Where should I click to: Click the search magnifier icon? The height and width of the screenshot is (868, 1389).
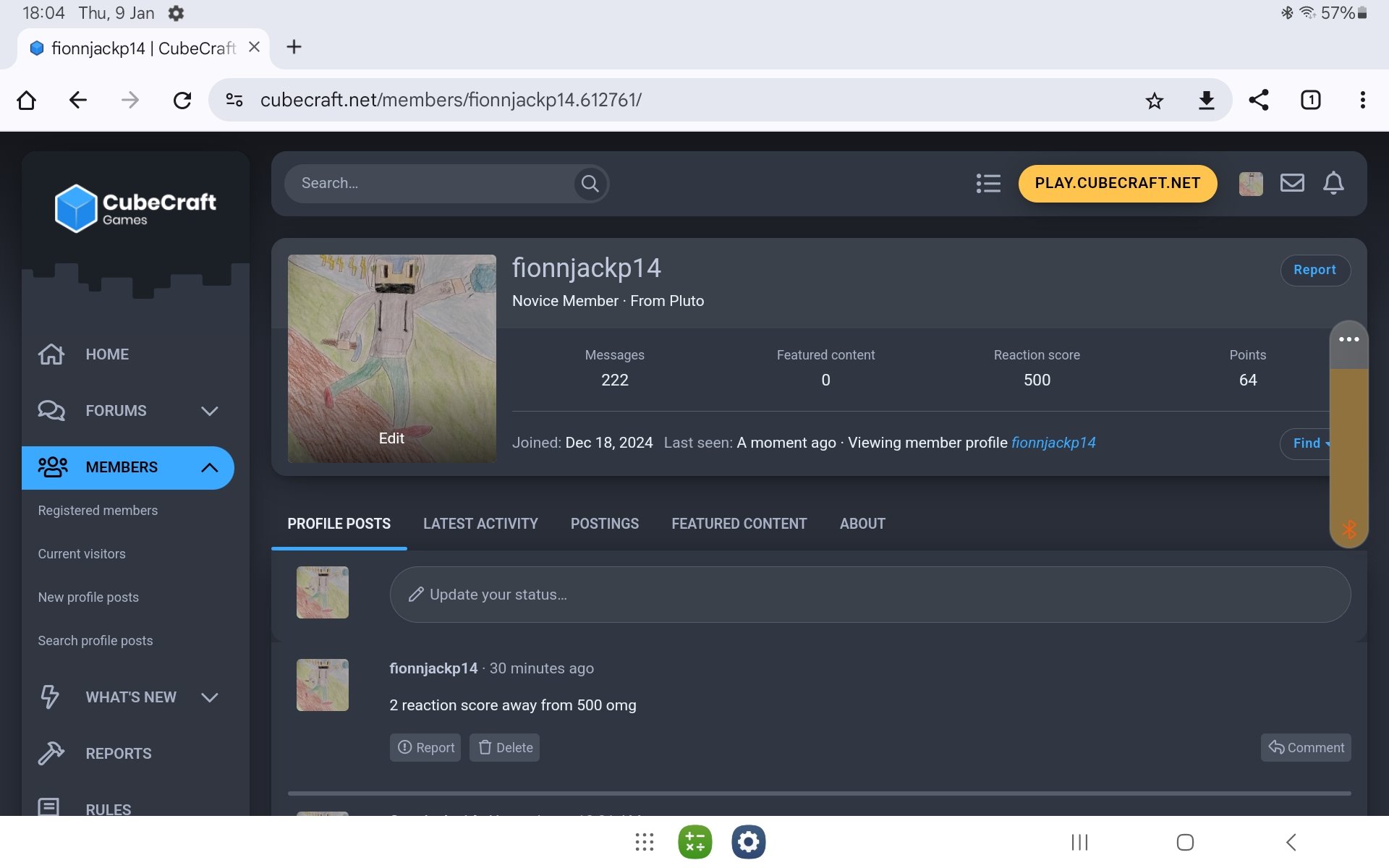tap(590, 184)
